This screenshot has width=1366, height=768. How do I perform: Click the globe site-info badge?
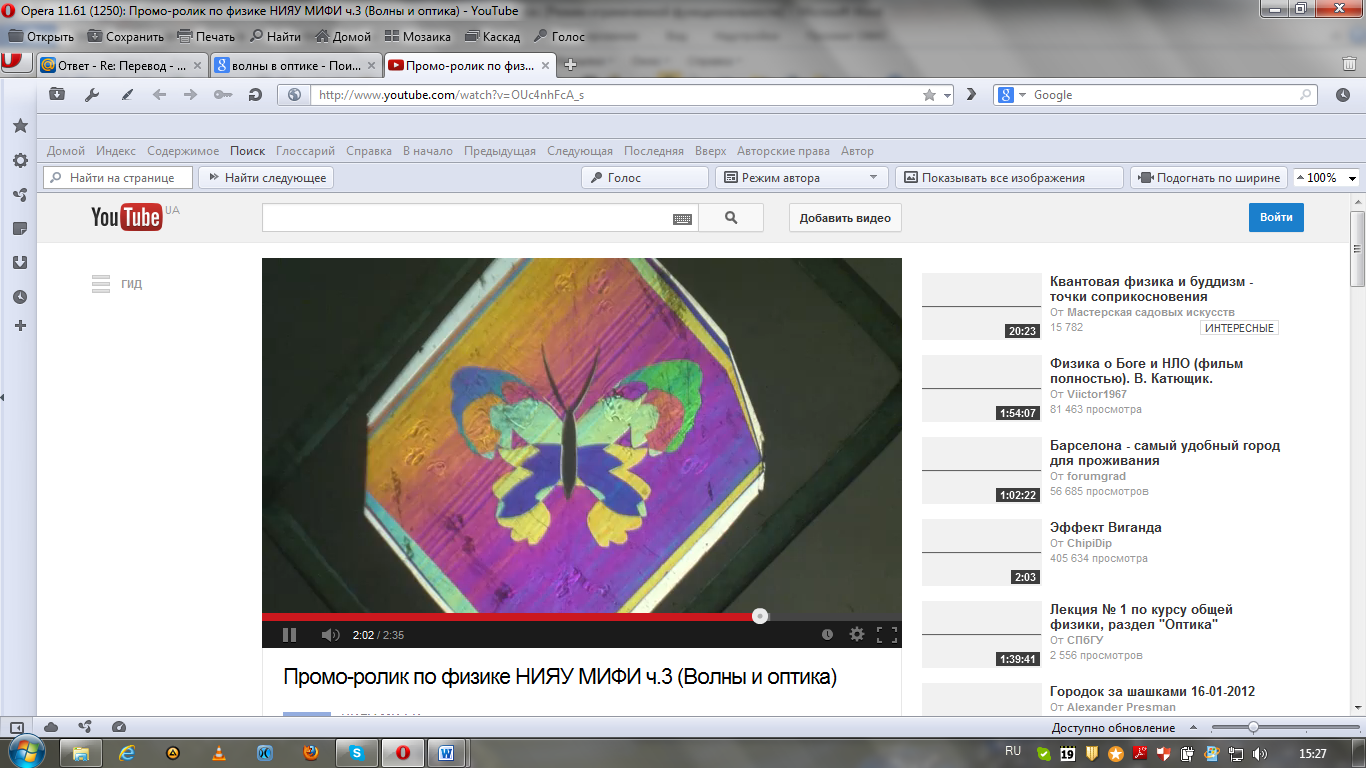click(x=295, y=95)
